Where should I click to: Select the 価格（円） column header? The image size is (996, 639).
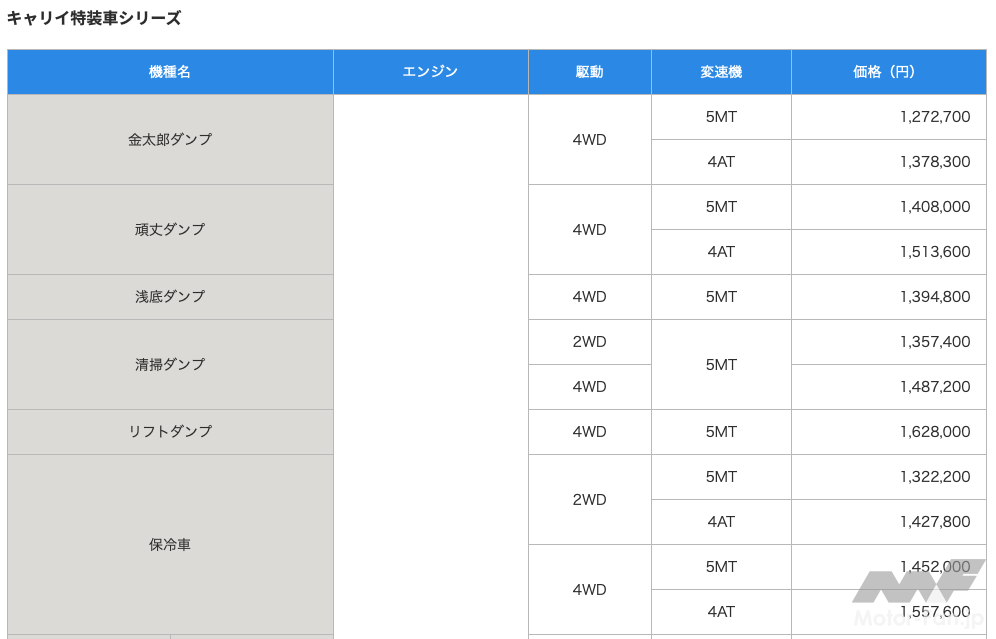(887, 72)
